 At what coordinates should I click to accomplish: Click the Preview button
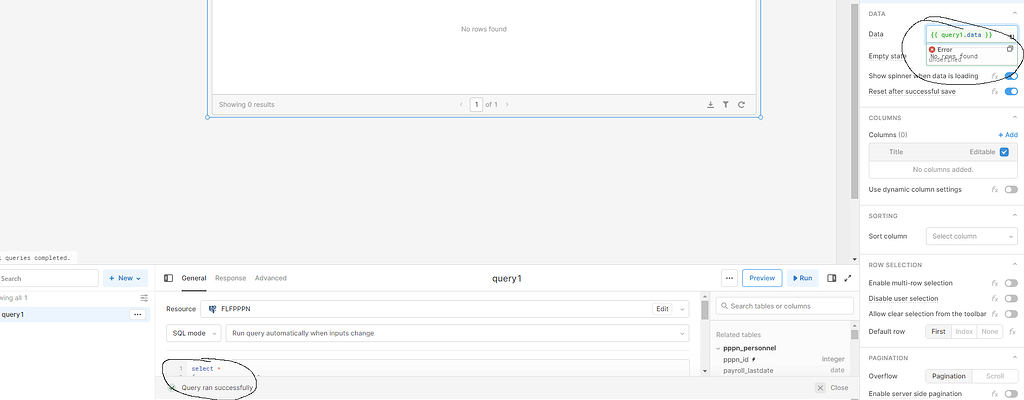762,278
